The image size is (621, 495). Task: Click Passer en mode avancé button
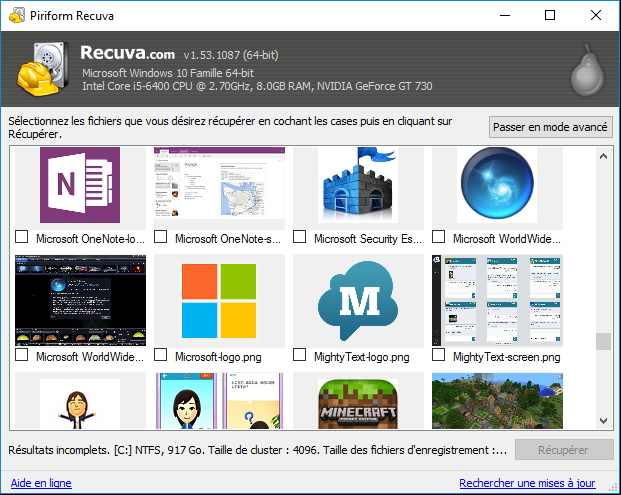point(551,127)
